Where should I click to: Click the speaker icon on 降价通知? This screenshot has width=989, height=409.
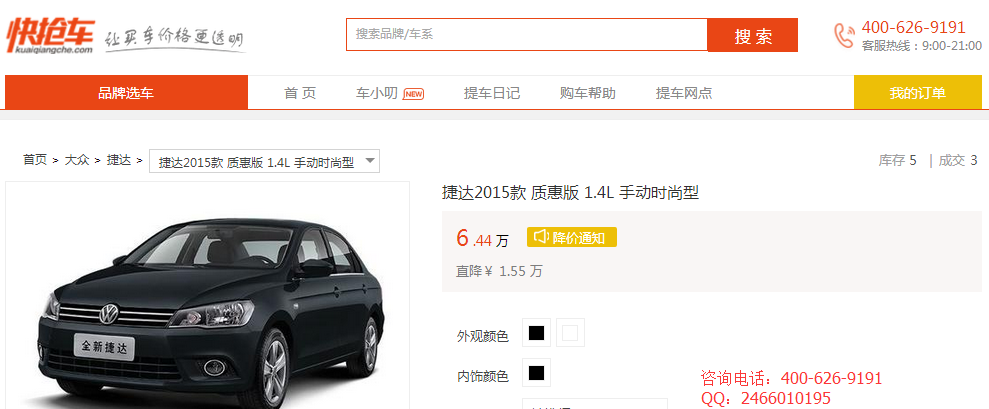point(540,237)
